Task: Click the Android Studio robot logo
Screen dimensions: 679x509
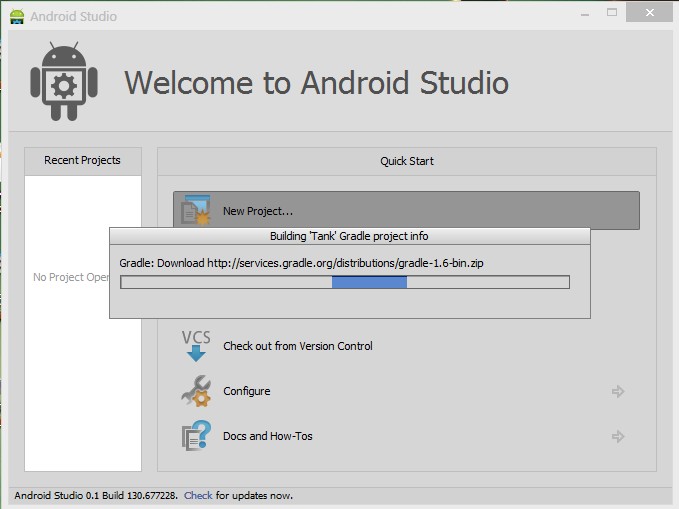Action: point(64,81)
